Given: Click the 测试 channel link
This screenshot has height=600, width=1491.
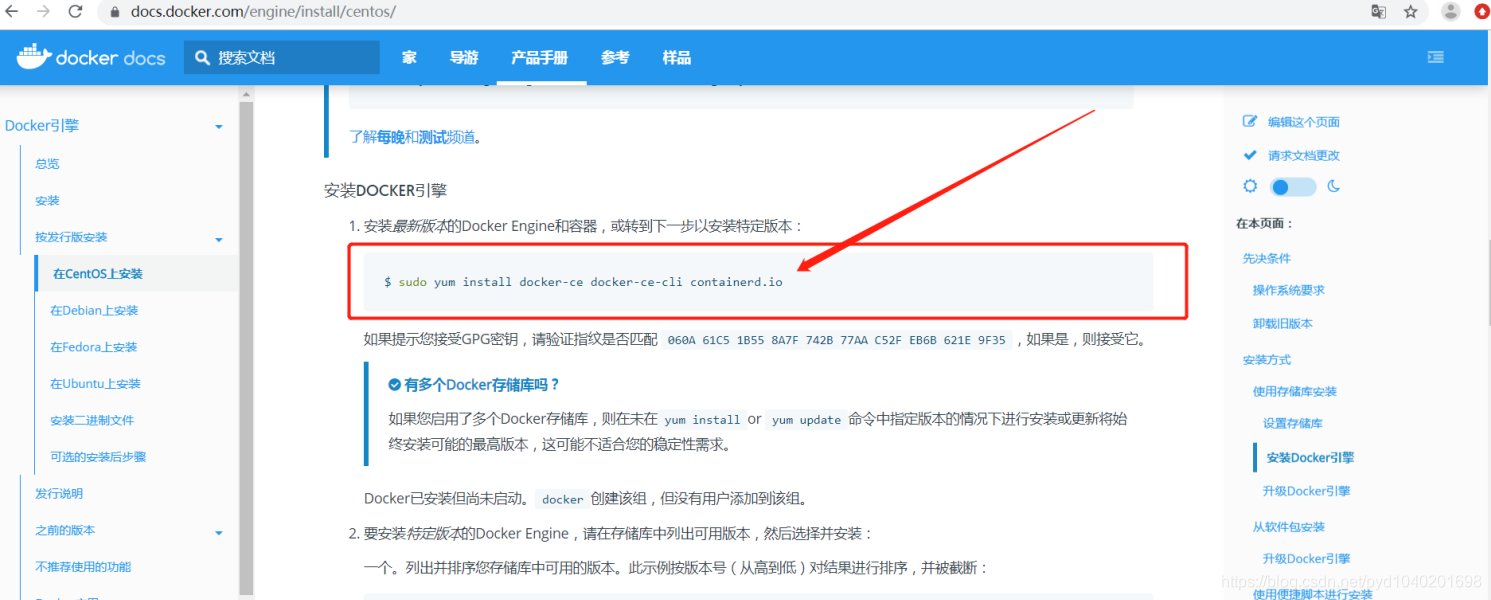Looking at the screenshot, I should pos(433,137).
